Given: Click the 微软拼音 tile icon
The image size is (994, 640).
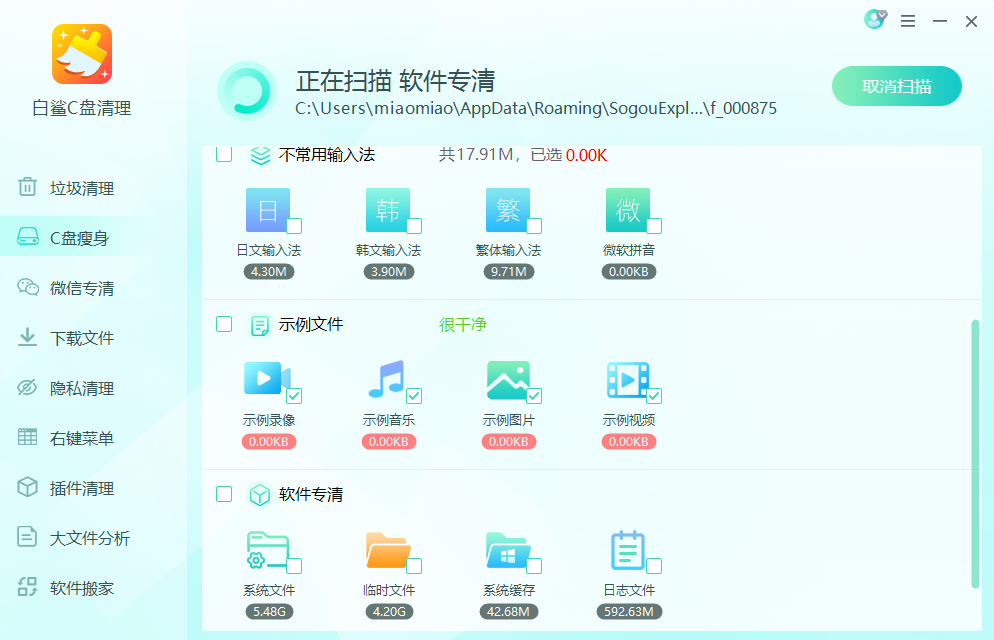Looking at the screenshot, I should (x=628, y=210).
